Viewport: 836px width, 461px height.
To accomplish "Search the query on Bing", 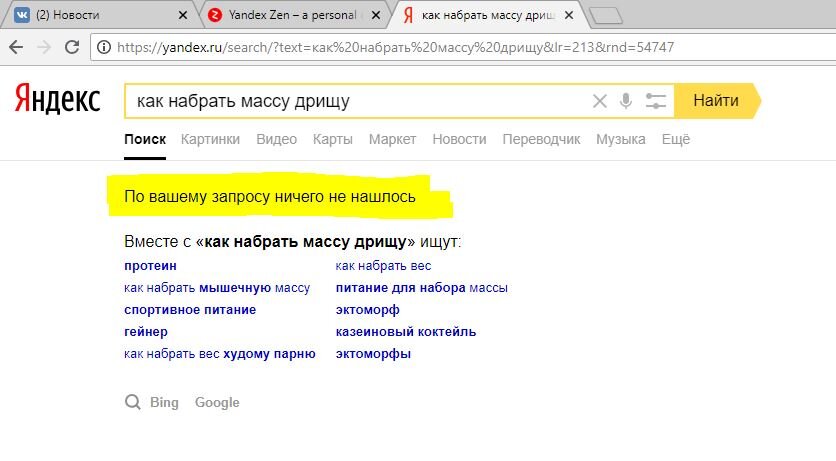I will coord(164,402).
